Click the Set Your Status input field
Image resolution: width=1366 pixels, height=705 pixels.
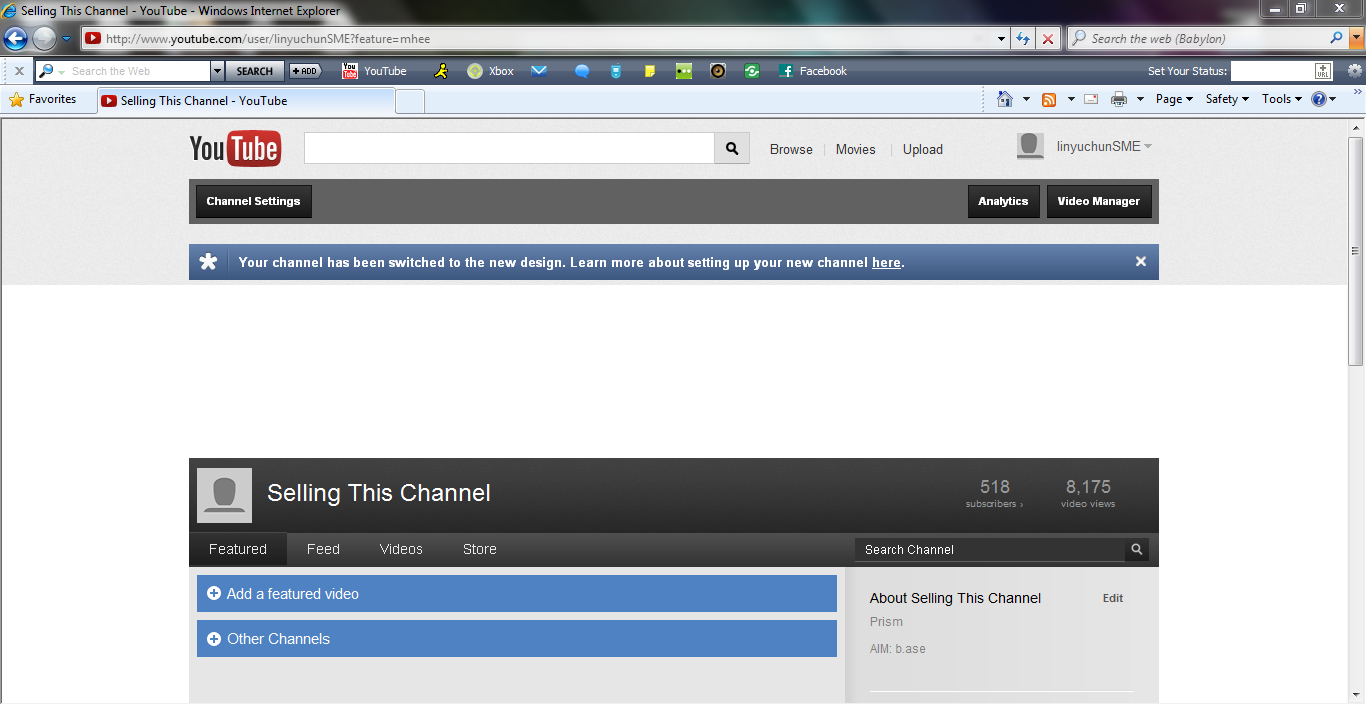[x=1272, y=71]
